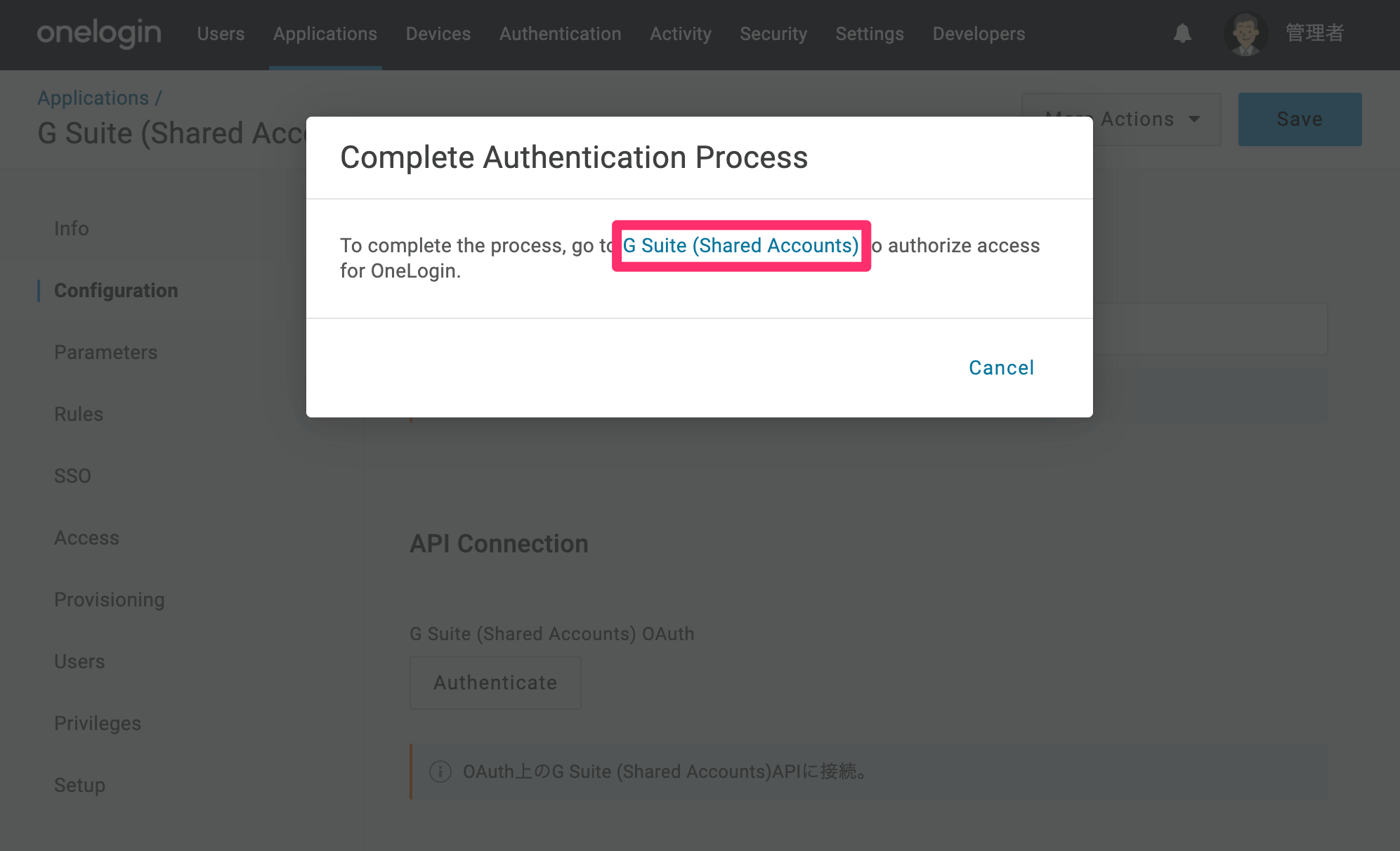Image resolution: width=1400 pixels, height=851 pixels.
Task: Open G Suite (Shared Accounts) link in dialog
Action: click(x=741, y=245)
